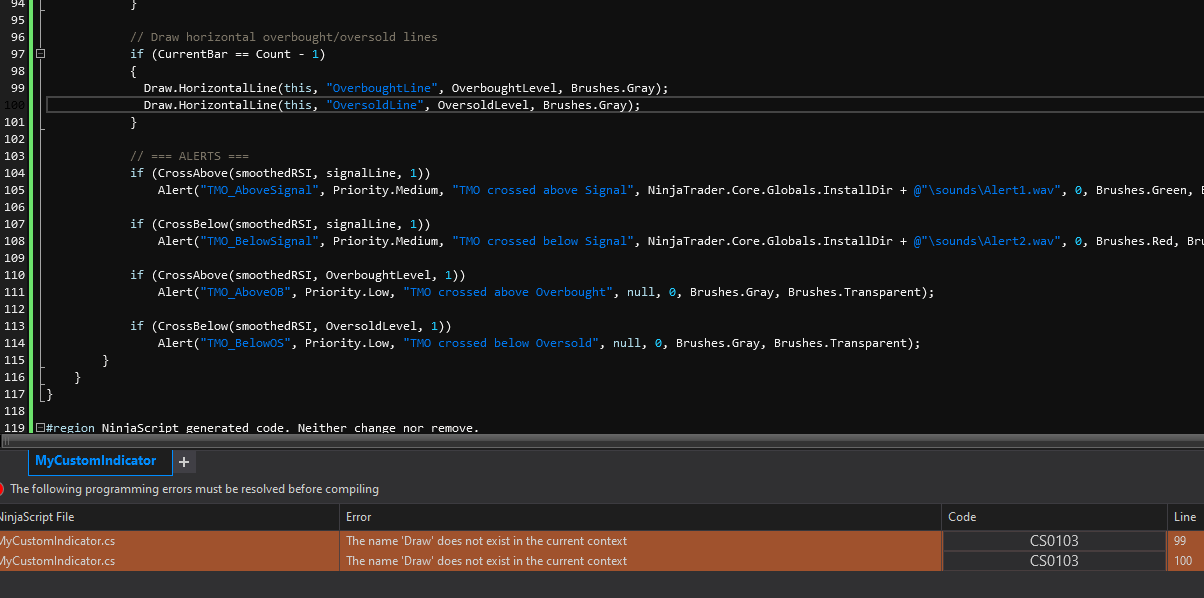1204x598 pixels.
Task: Click the '// === ALERTS ===' comment line
Action: [189, 156]
